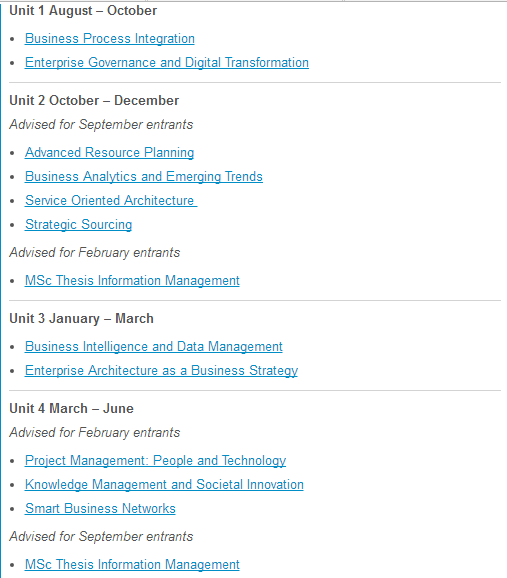Visit Knowledge Management and Societal Innovation
This screenshot has height=578, width=507.
tap(164, 484)
